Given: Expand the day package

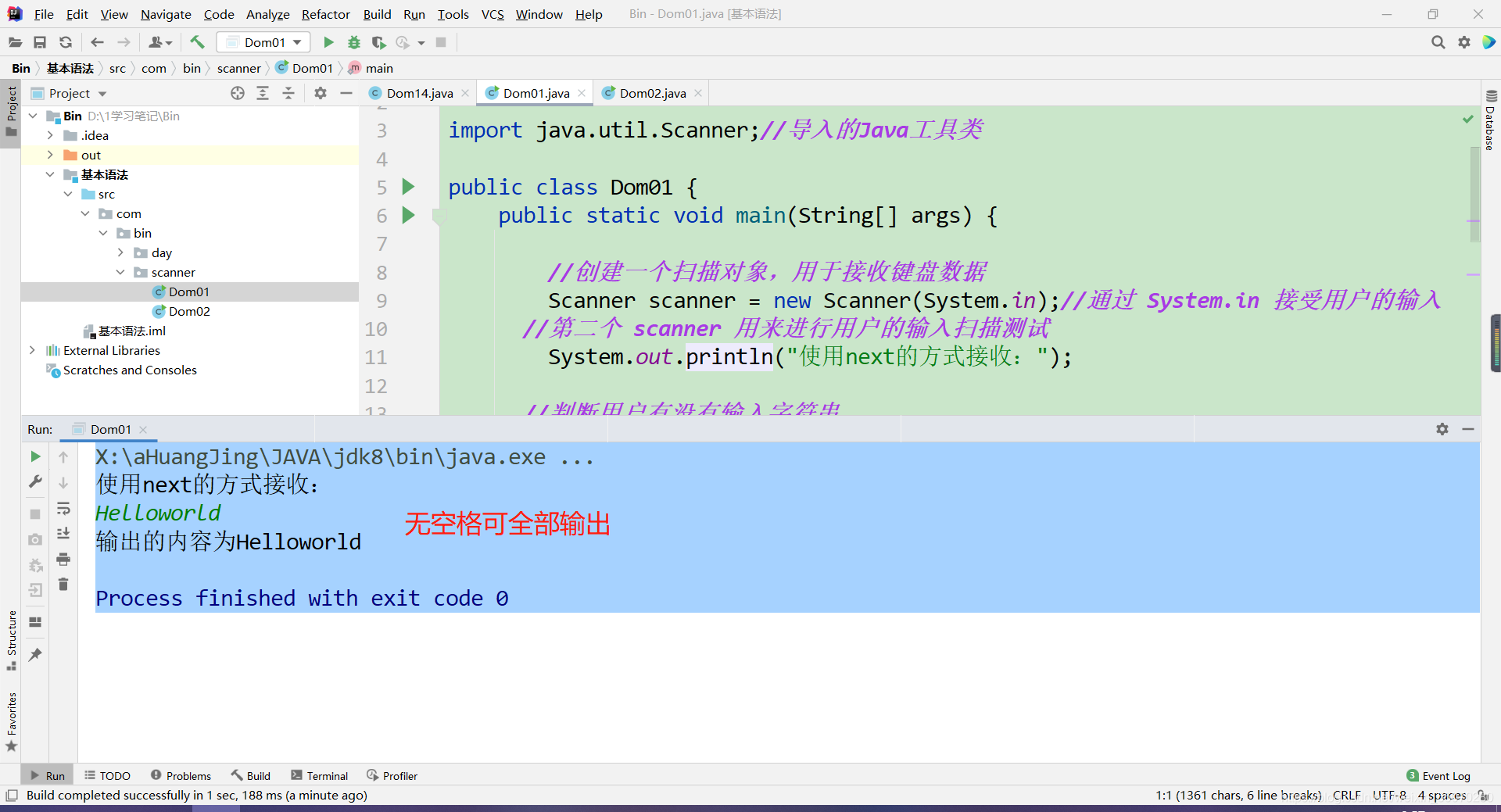Looking at the screenshot, I should (x=120, y=252).
